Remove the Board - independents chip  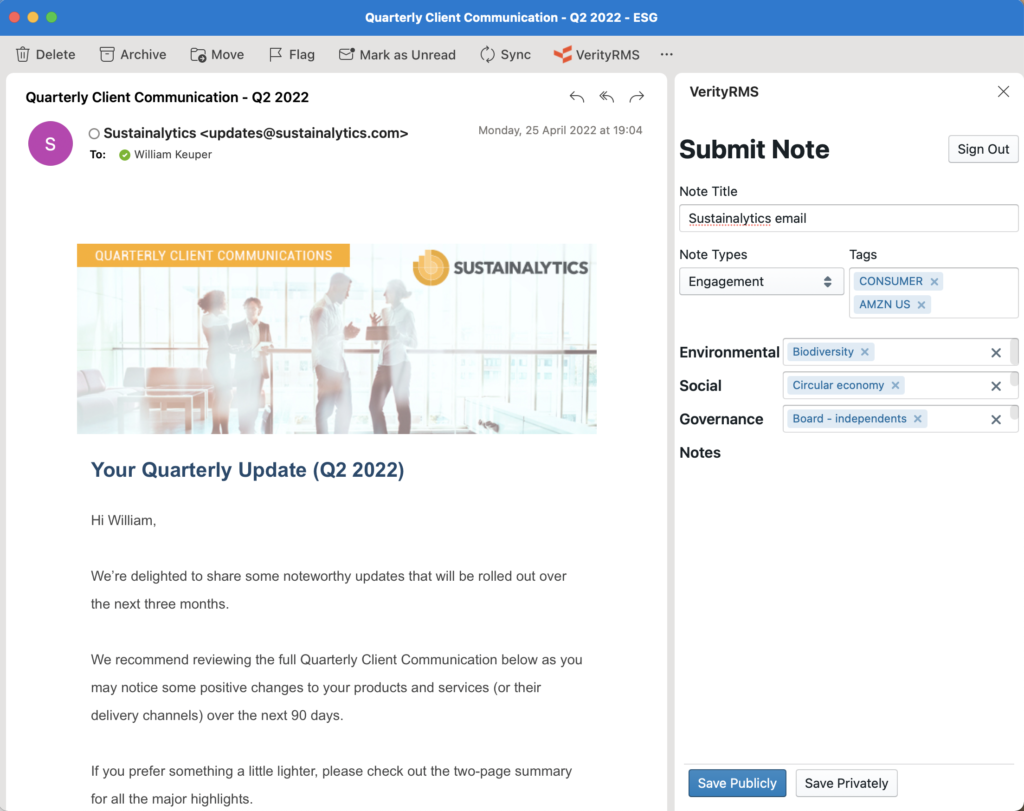918,419
